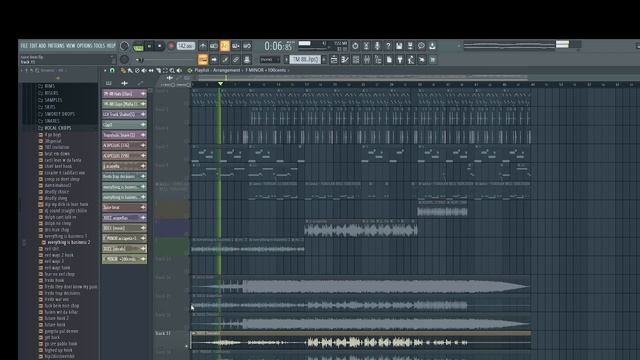Image resolution: width=640 pixels, height=360 pixels.
Task: Click the red record button
Action: coord(171,46)
